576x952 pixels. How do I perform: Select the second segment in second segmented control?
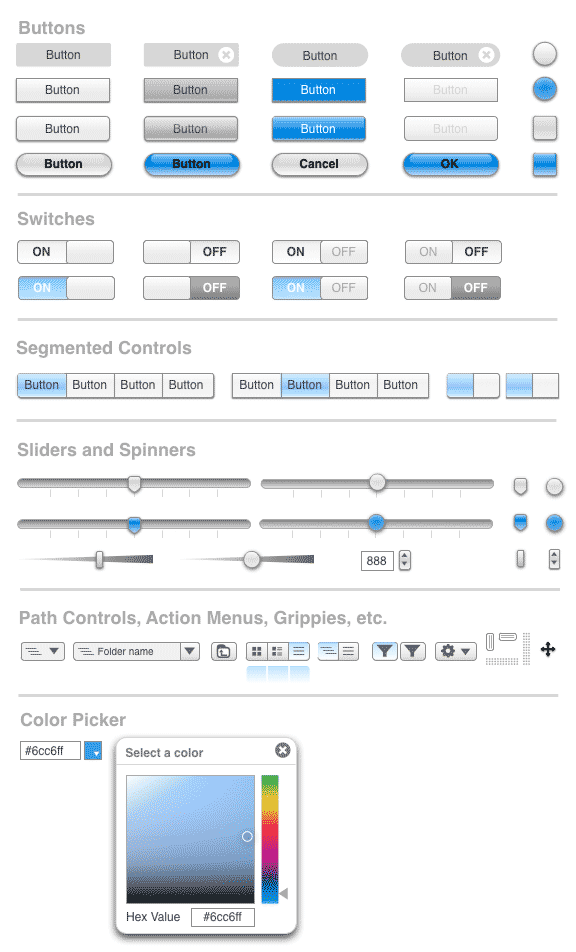click(x=305, y=385)
